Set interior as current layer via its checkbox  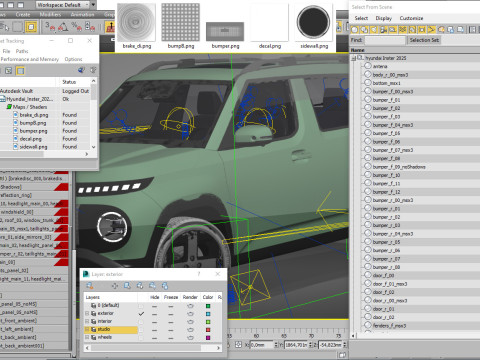click(x=141, y=322)
